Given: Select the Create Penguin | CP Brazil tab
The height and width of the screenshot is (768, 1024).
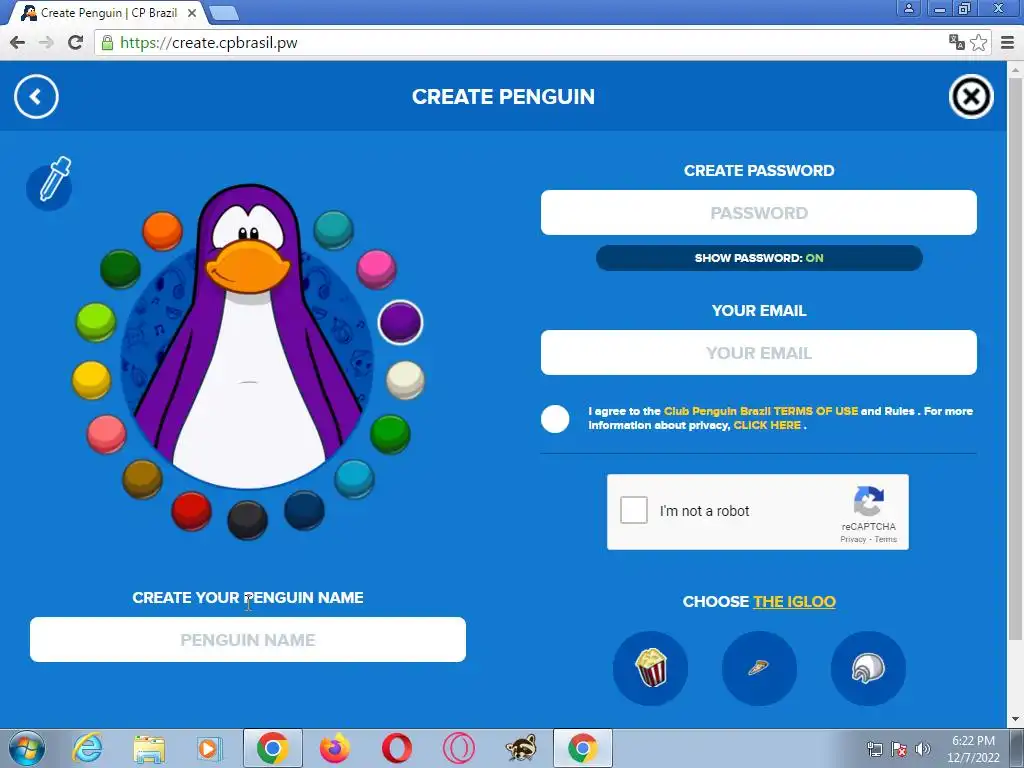Looking at the screenshot, I should 108,13.
